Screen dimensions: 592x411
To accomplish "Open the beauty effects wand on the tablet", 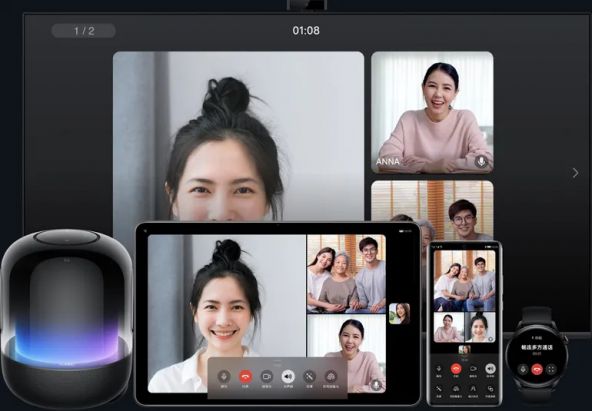I will pos(310,376).
